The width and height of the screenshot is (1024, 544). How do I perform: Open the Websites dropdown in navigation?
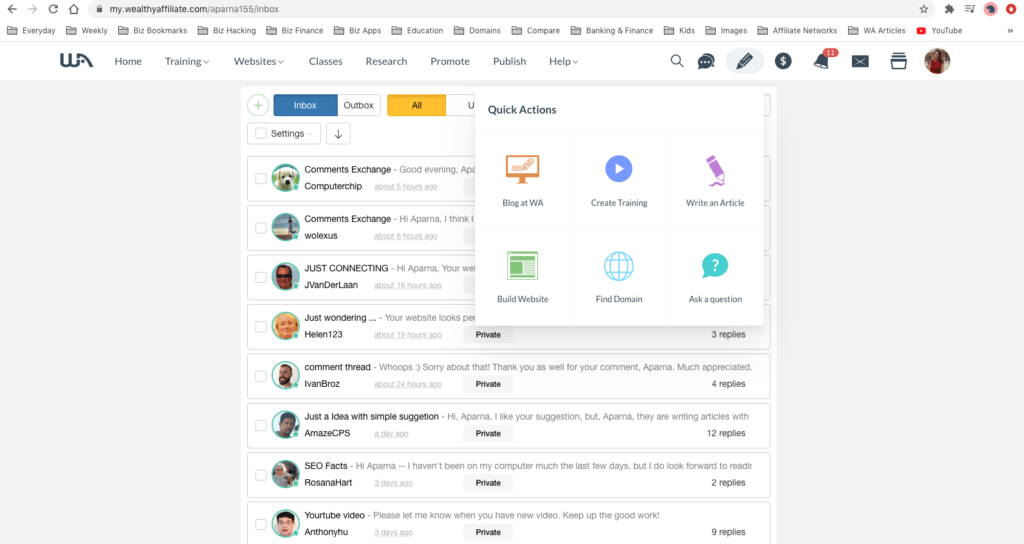[258, 61]
